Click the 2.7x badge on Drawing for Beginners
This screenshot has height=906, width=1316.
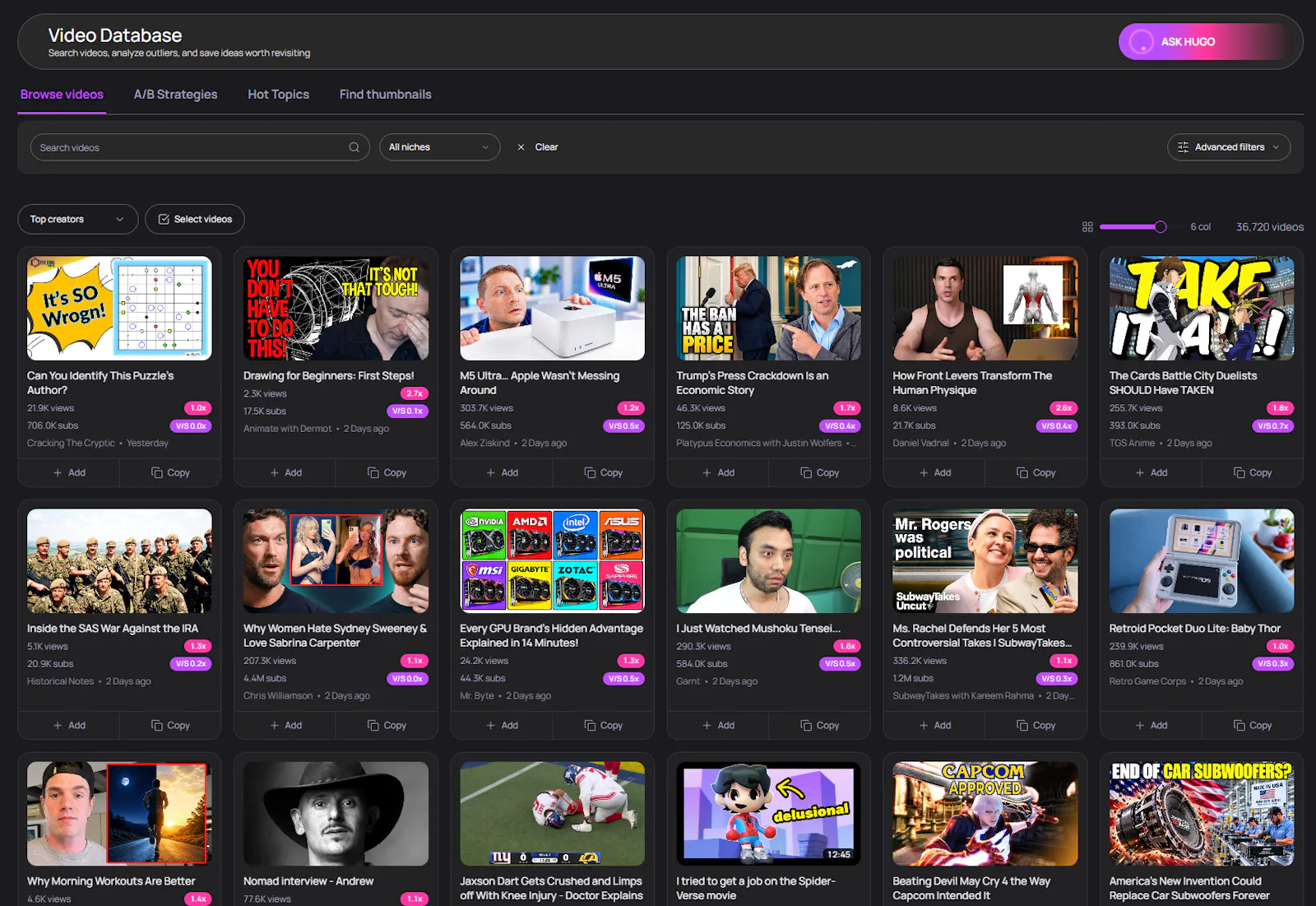tap(415, 394)
